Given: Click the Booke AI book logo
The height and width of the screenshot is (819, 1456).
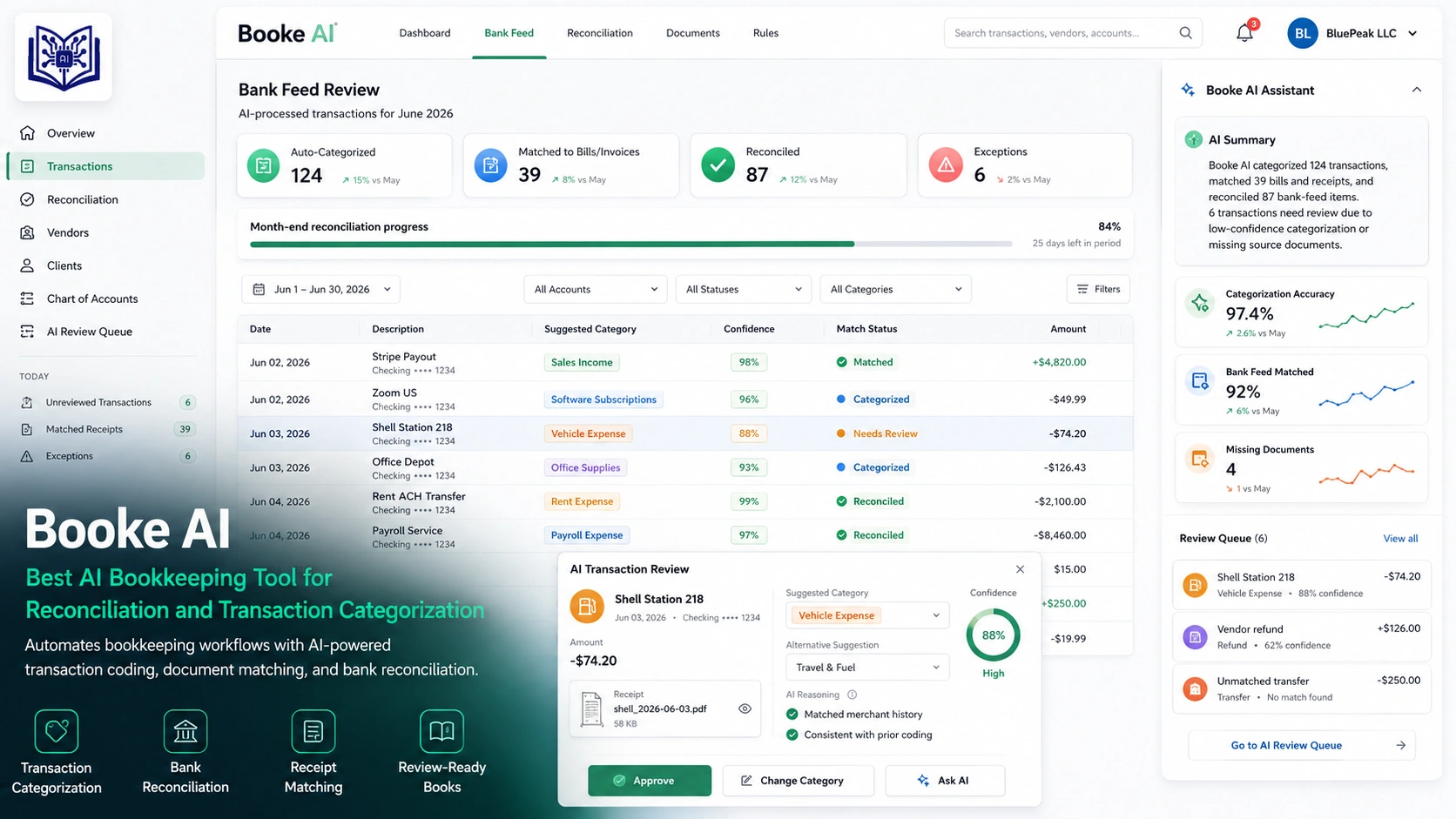Looking at the screenshot, I should (x=64, y=57).
